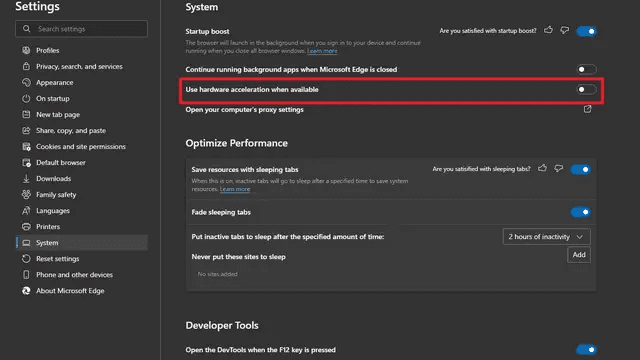Open Learn more link under sleeping tabs

235,189
